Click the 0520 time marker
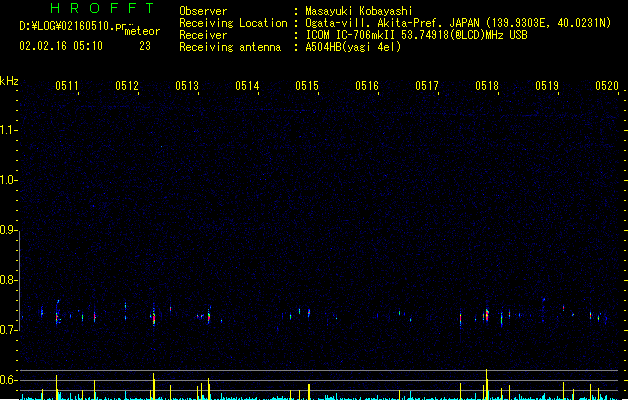The height and width of the screenshot is (400, 629). [607, 86]
